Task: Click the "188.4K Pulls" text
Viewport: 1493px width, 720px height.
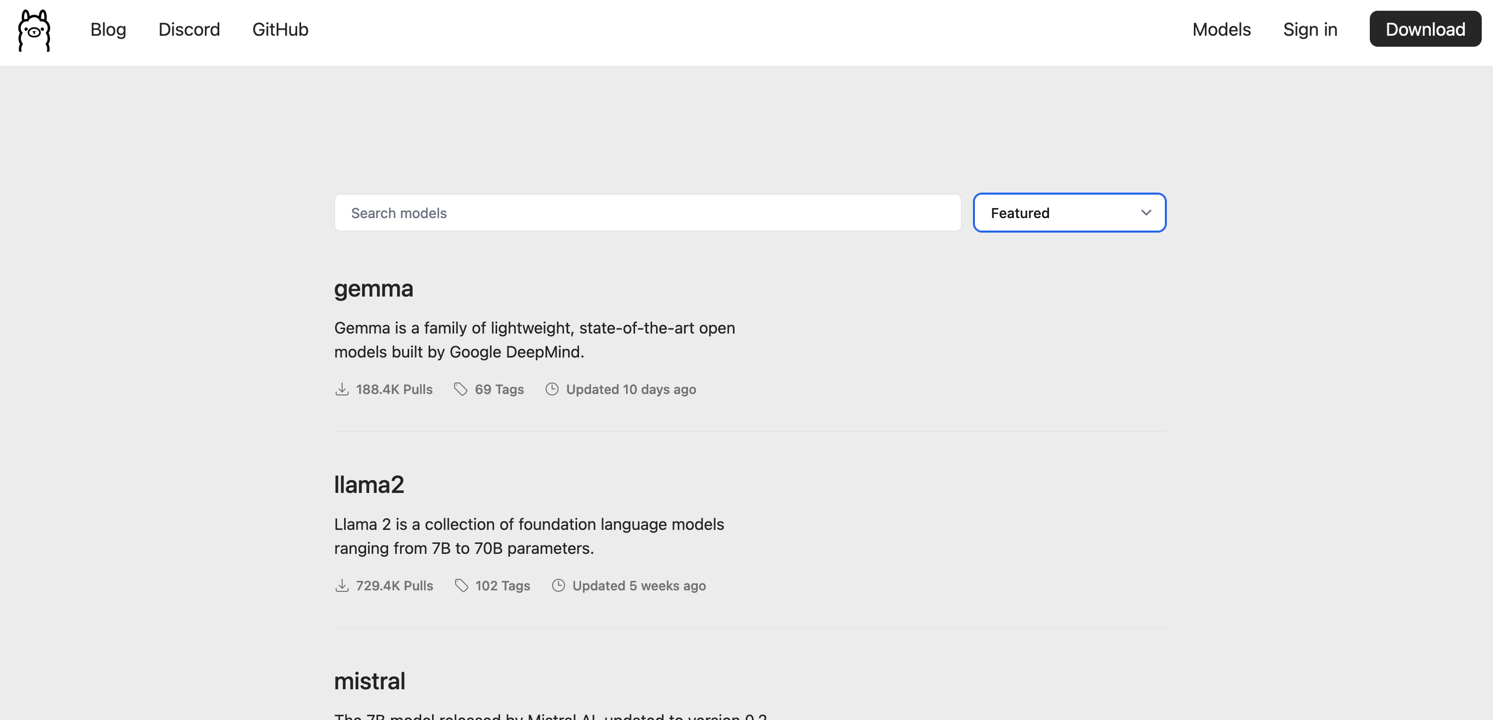Action: pos(394,390)
